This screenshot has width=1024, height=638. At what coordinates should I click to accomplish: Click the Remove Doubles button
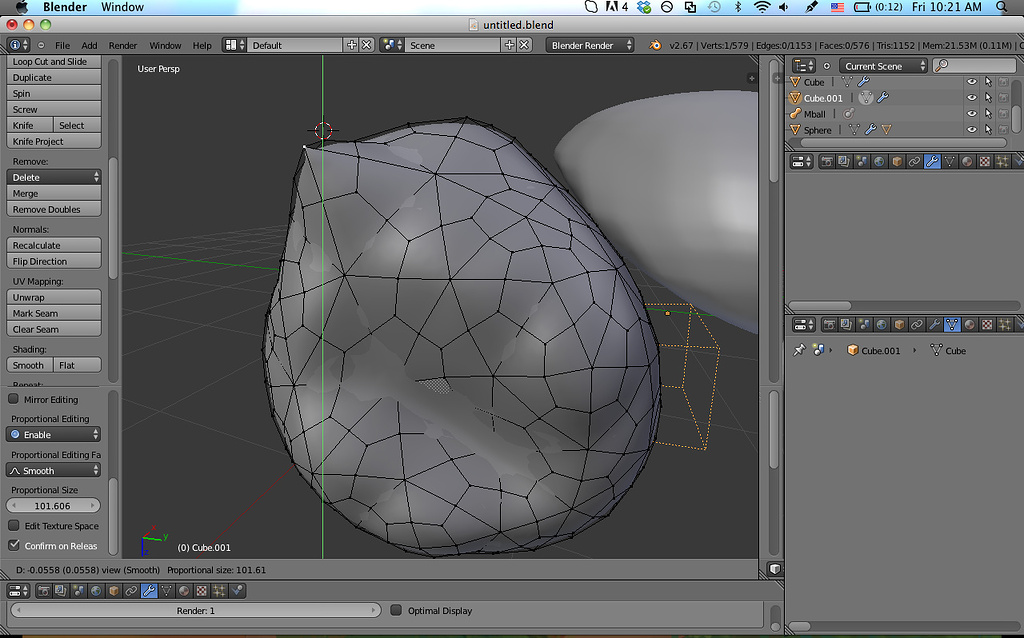coord(54,209)
